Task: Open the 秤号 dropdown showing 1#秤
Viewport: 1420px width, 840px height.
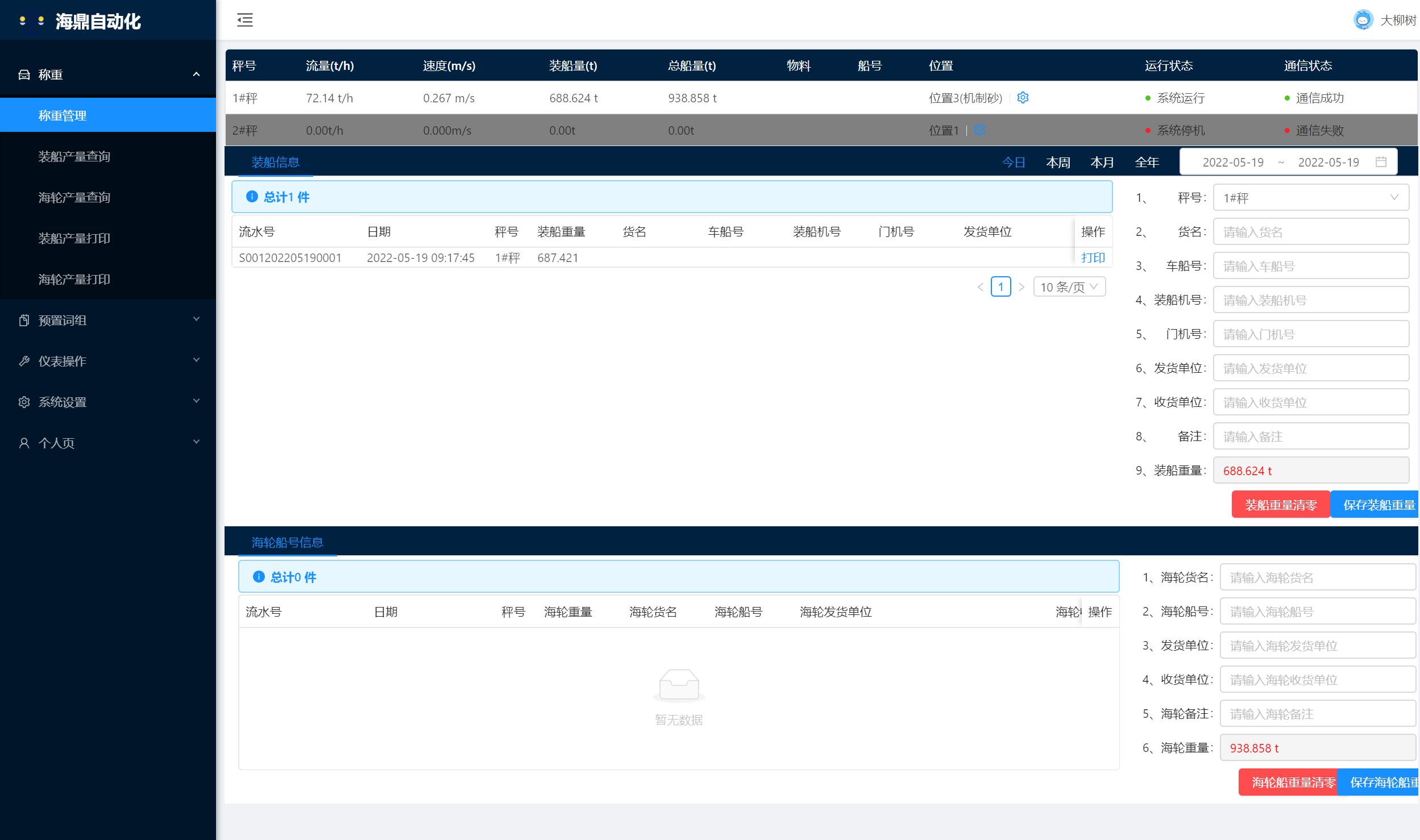Action: coord(1310,198)
